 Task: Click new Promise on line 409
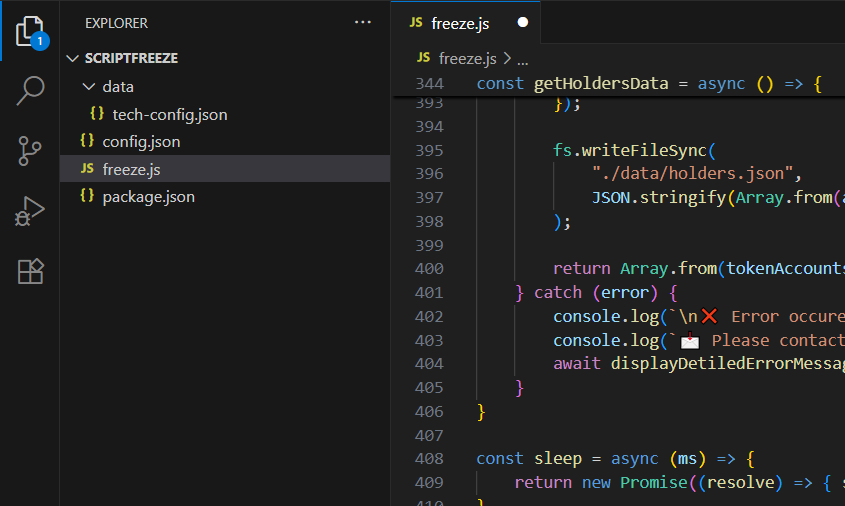click(635, 482)
